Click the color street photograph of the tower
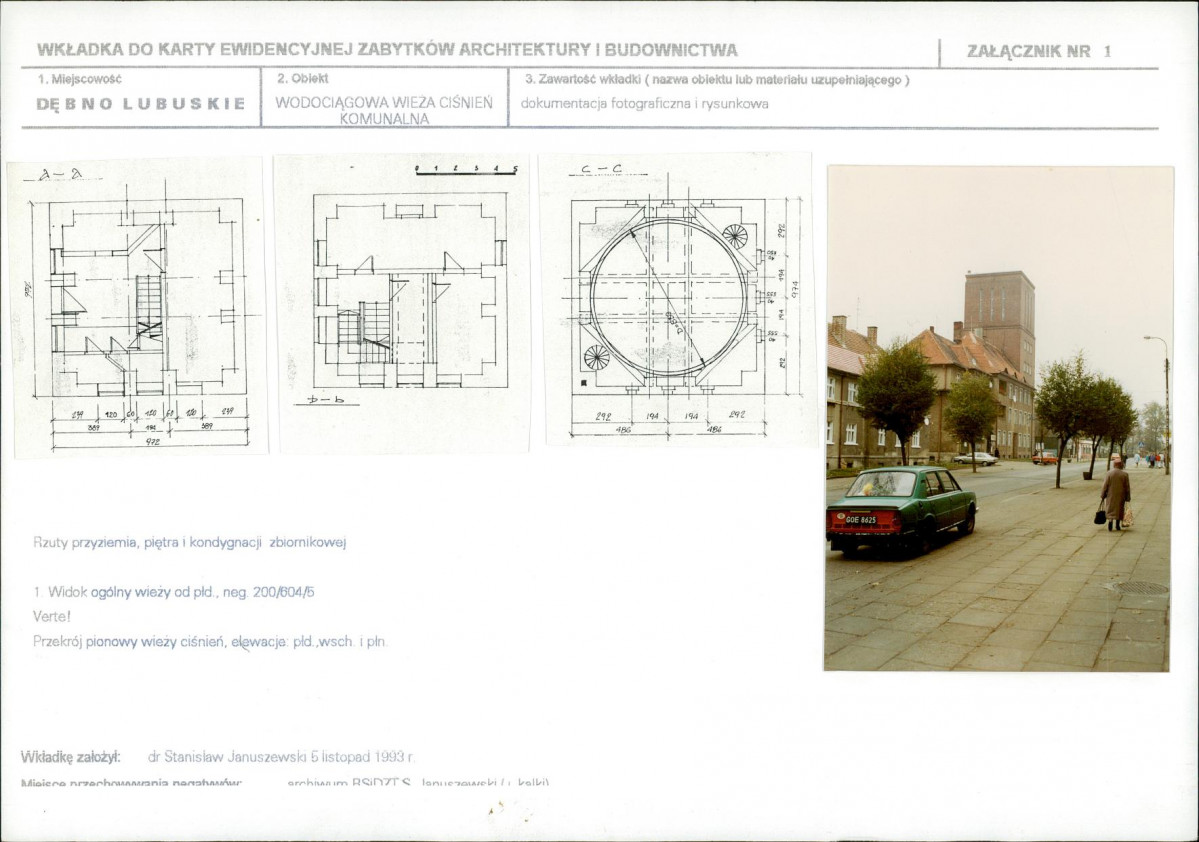1199x842 pixels. [x=998, y=417]
